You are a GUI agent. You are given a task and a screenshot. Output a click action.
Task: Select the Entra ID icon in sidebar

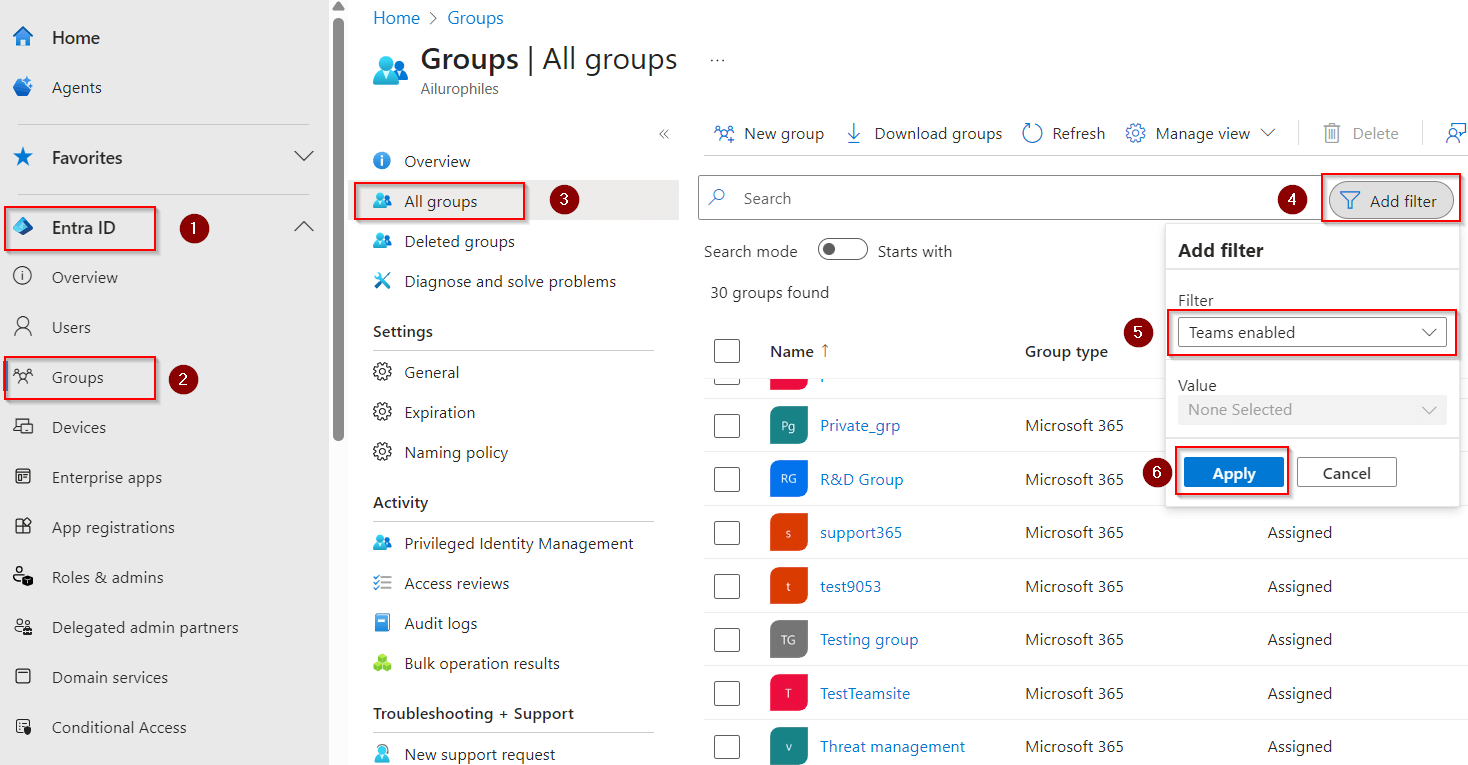point(24,228)
